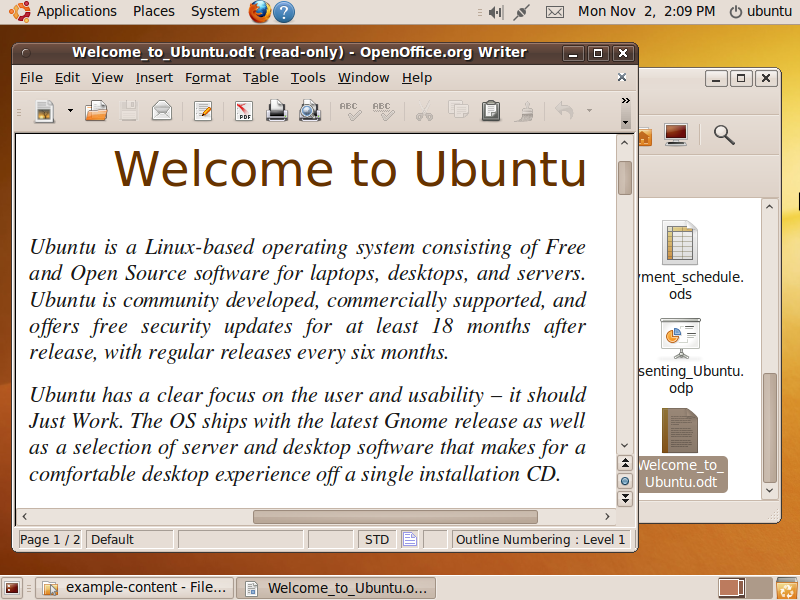Open the Print File Directly icon
The height and width of the screenshot is (600, 800).
coord(276,111)
